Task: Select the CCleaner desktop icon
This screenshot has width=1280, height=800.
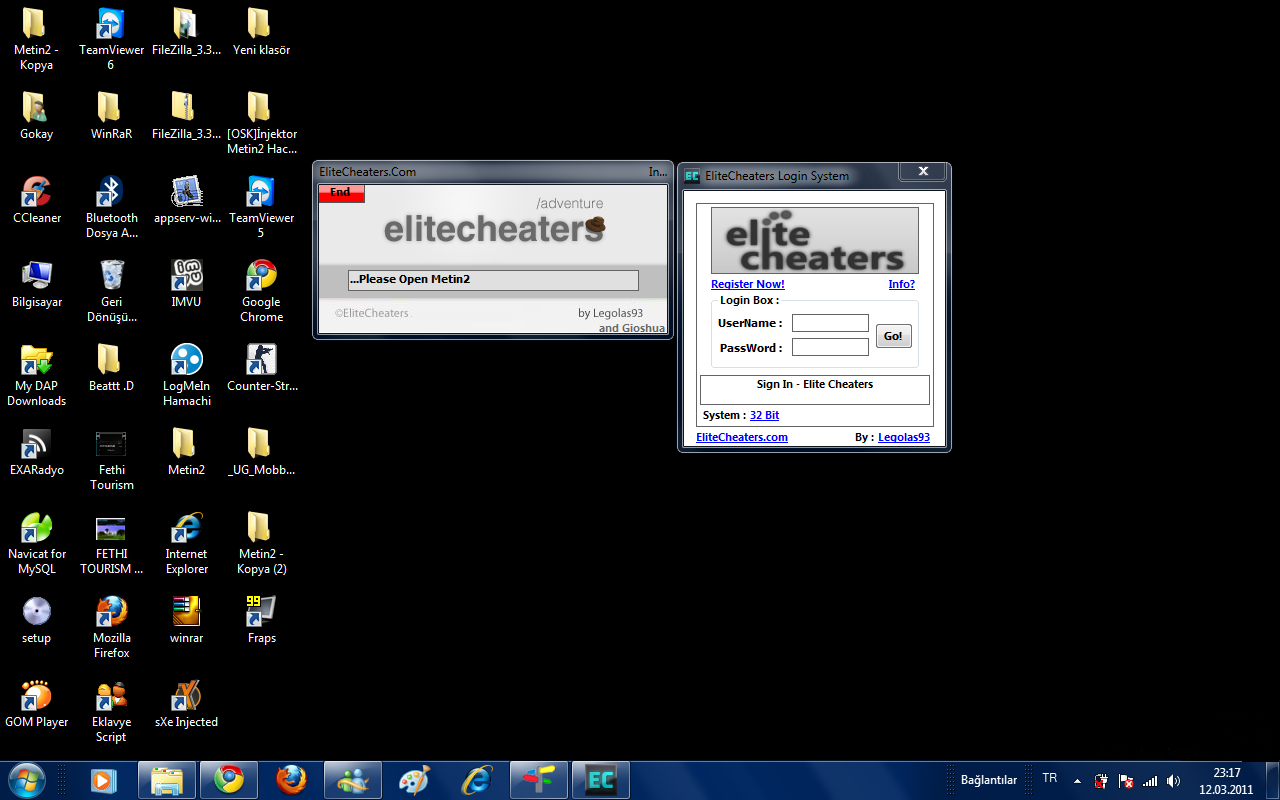Action: coord(37,200)
